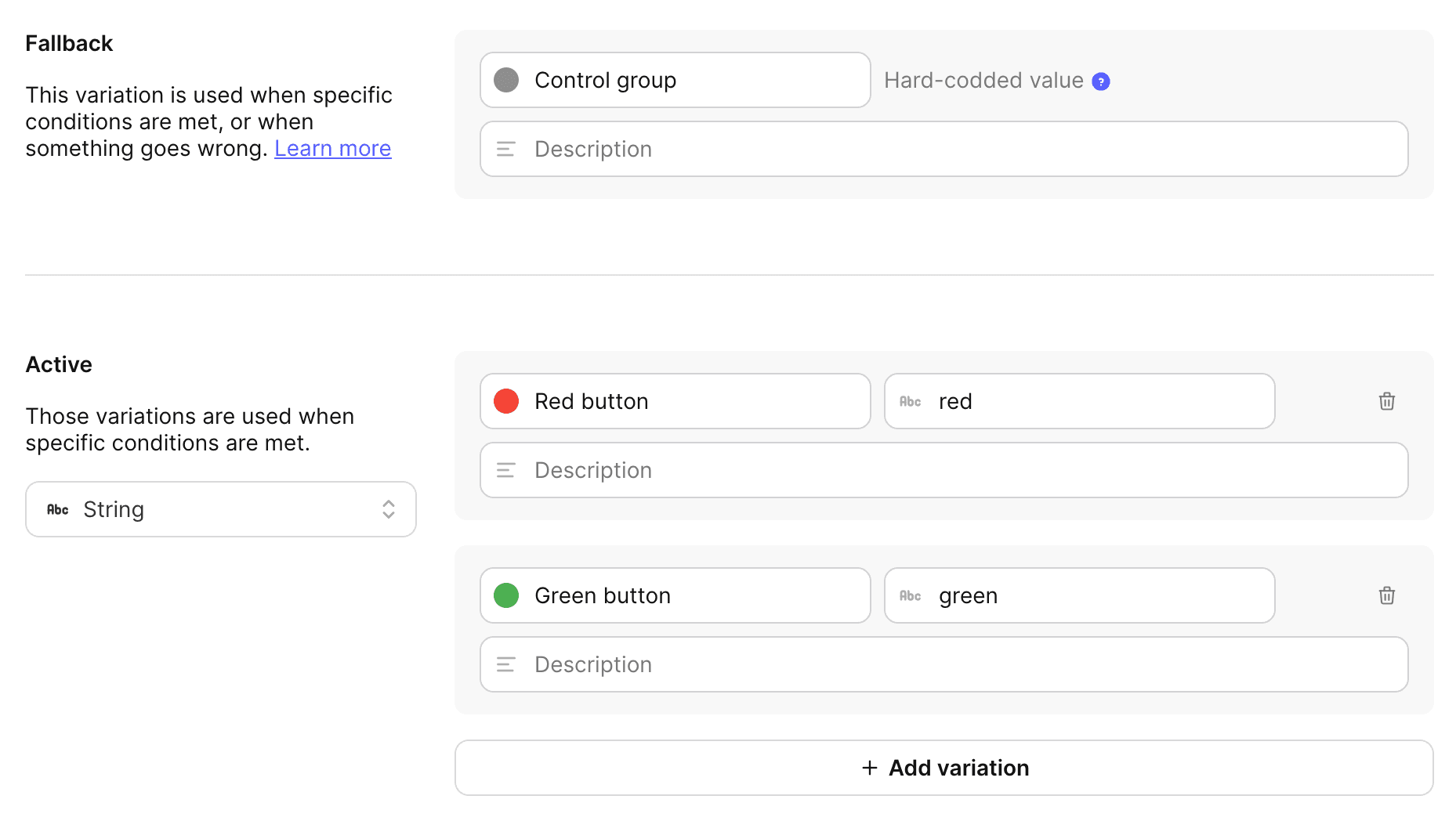Delete the Red button variation
1456x821 pixels.
tap(1386, 401)
